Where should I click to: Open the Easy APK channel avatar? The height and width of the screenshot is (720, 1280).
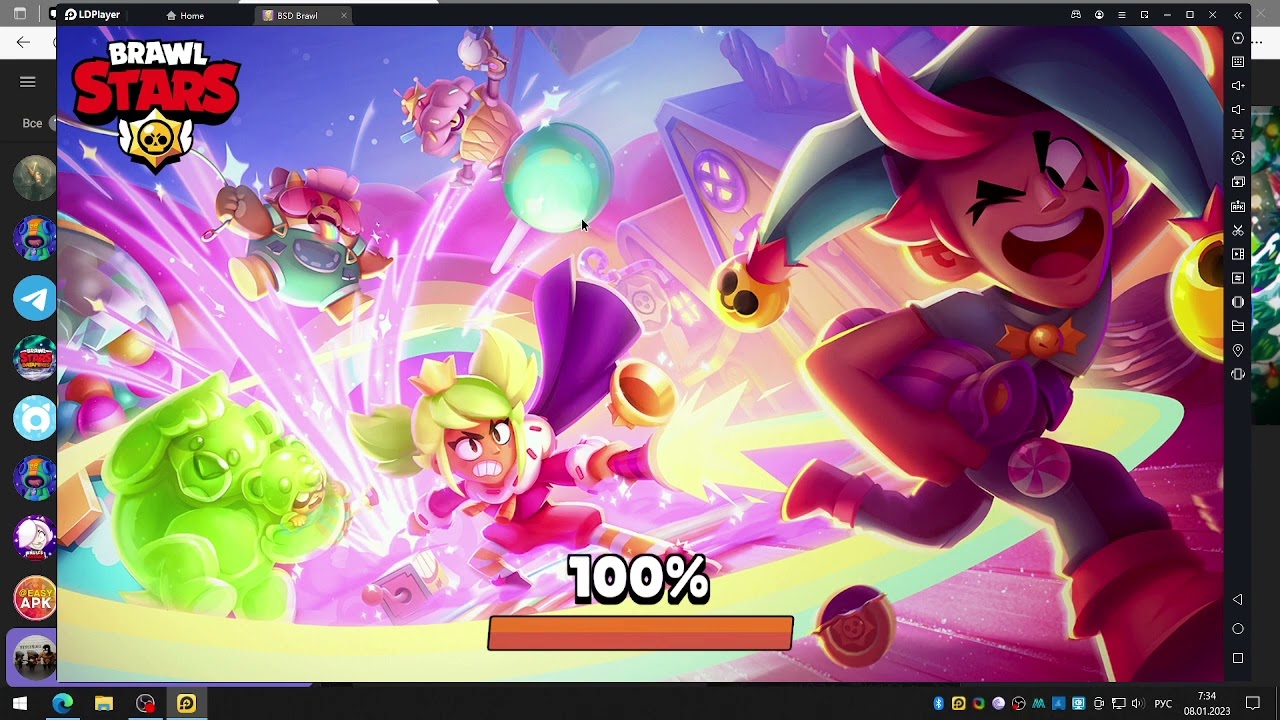point(35,598)
